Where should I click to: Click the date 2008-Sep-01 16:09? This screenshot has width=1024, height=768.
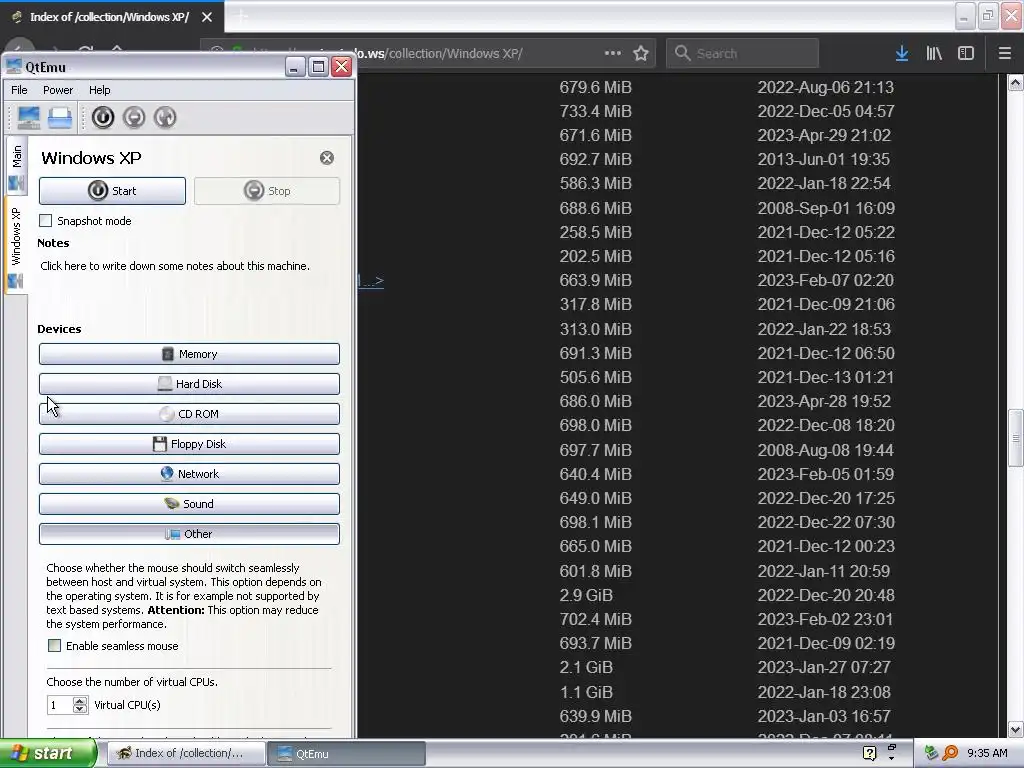point(825,208)
